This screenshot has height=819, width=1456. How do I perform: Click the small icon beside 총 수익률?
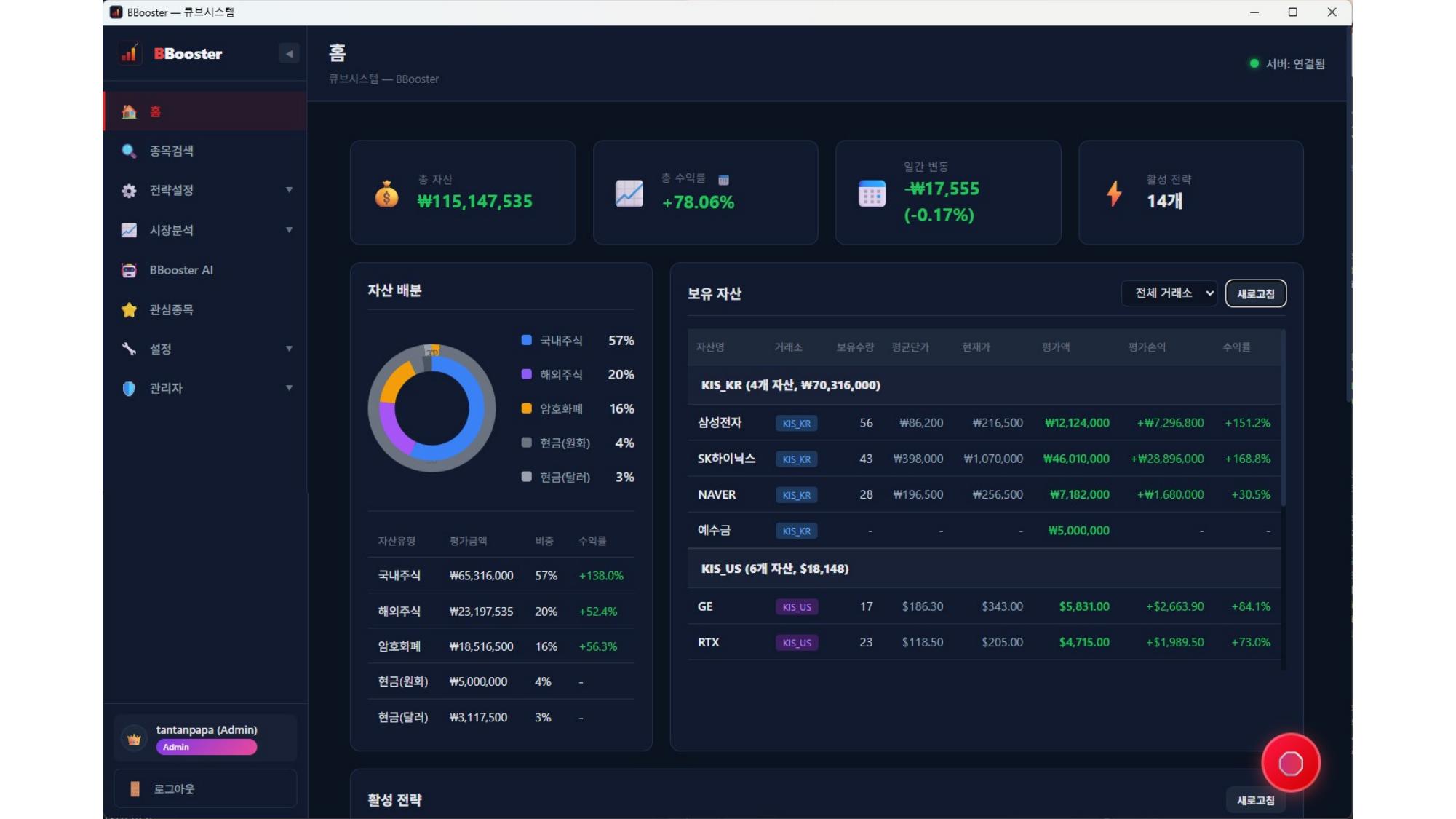[723, 180]
